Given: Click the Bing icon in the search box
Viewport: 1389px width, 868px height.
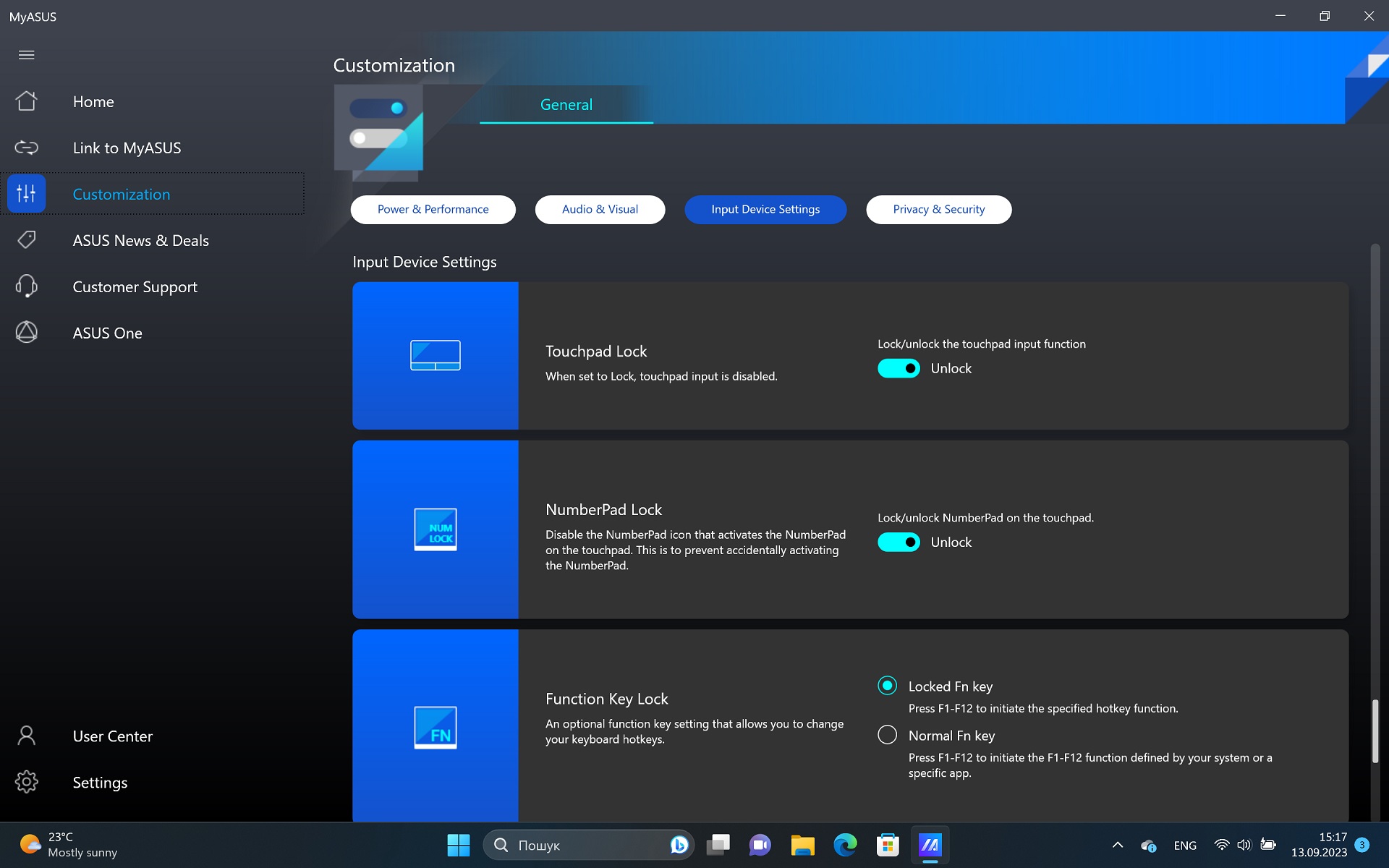Looking at the screenshot, I should [x=679, y=845].
